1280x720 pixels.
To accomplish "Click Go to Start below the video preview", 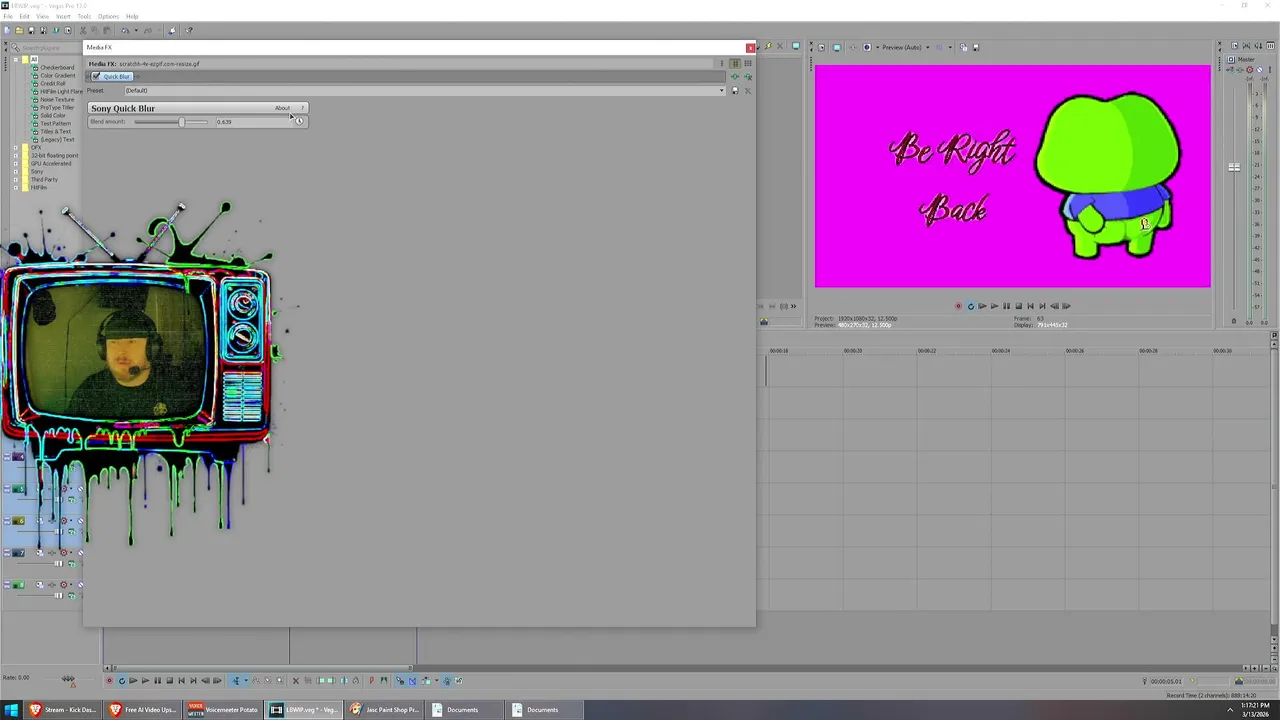I will 1030,306.
